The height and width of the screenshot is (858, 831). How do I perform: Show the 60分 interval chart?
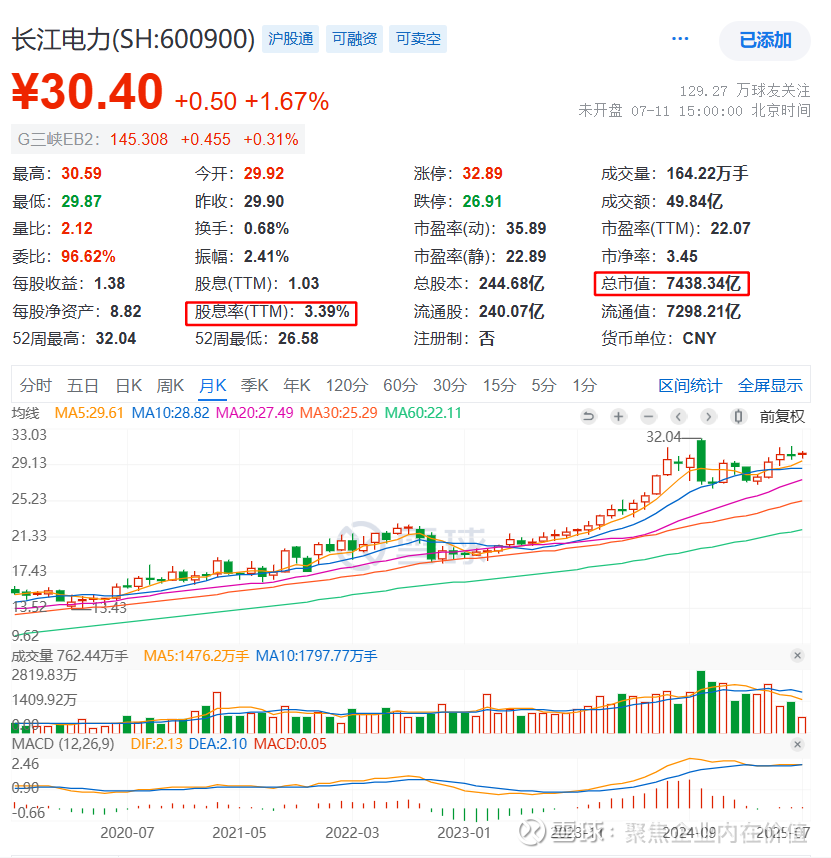pos(400,386)
